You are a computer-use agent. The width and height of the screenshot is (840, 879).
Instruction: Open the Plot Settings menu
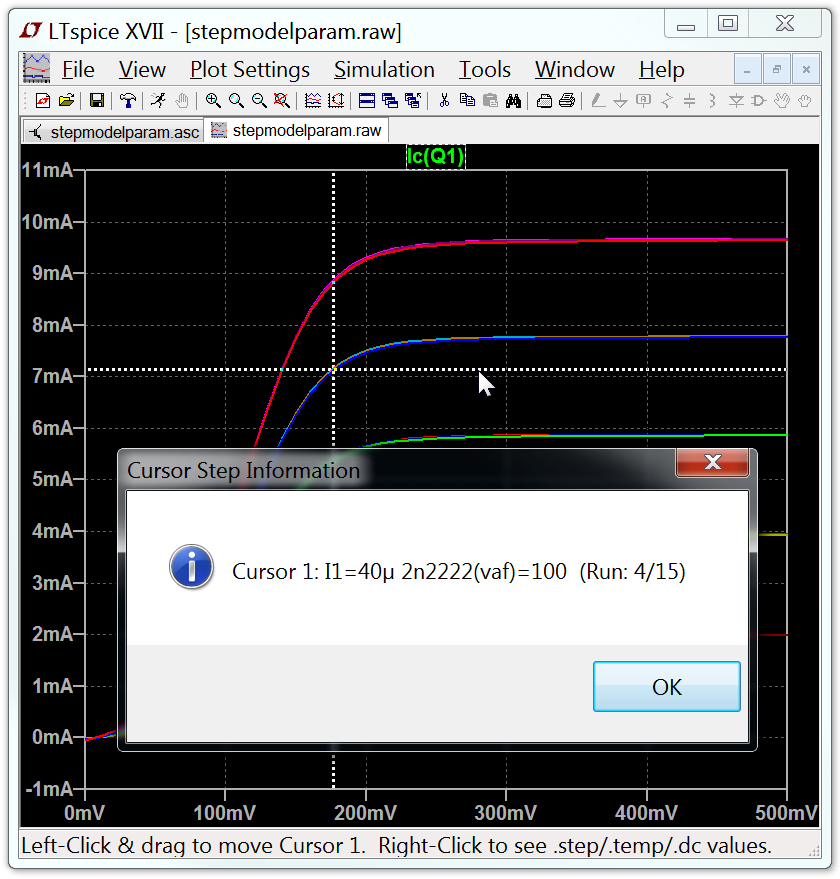point(250,70)
